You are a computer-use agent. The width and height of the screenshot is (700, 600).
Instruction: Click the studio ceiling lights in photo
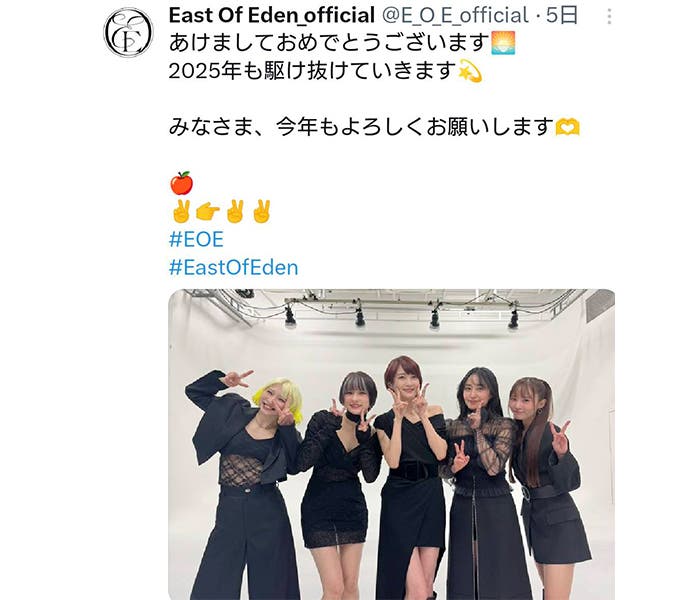[402, 317]
